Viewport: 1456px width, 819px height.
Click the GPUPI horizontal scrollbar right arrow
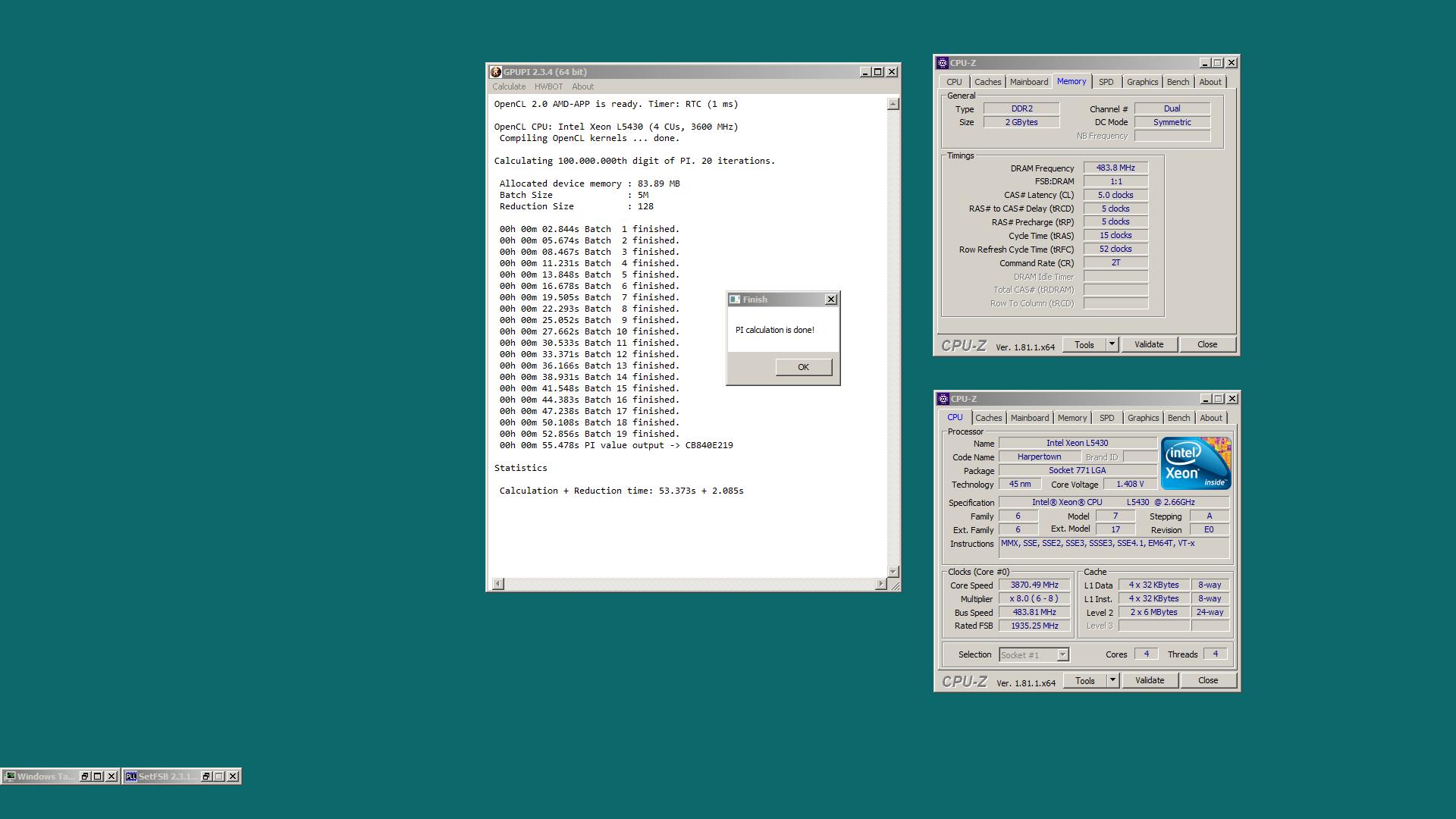pyautogui.click(x=880, y=584)
